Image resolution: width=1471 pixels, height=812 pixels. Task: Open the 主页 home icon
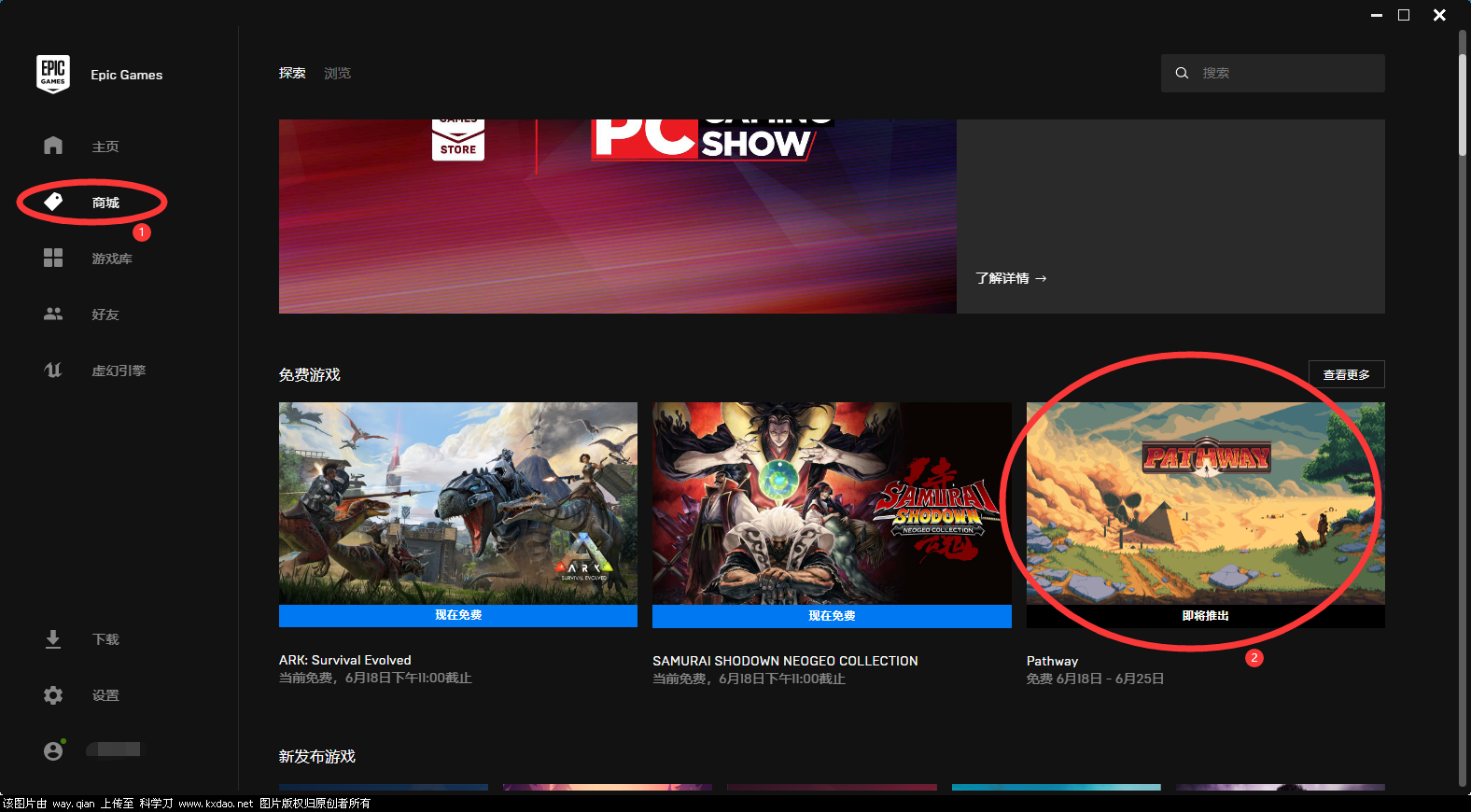[53, 146]
